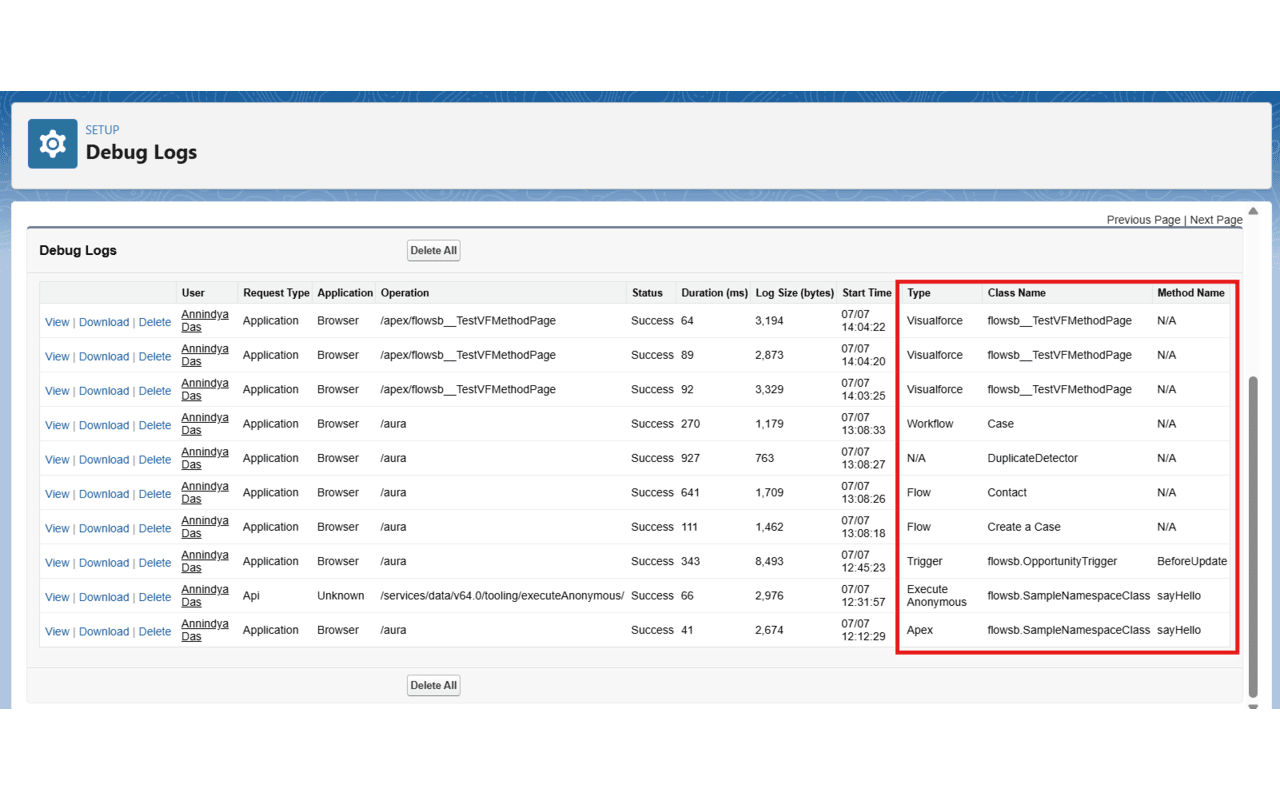The image size is (1280, 800).
Task: Open user Annindya Das in OpportunityTrigger row
Action: pyautogui.click(x=205, y=561)
